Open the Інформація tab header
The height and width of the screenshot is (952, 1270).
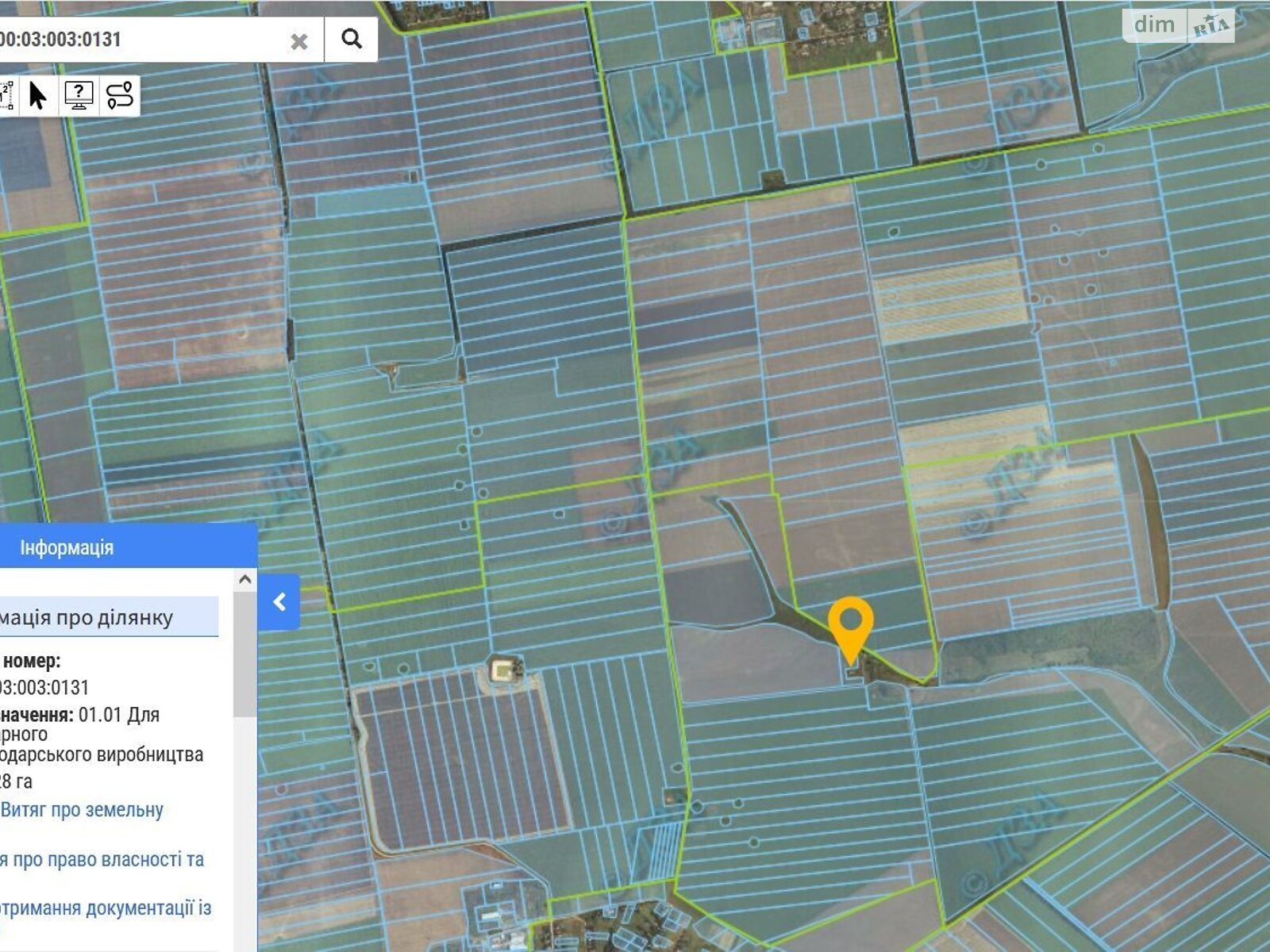pyautogui.click(x=67, y=547)
